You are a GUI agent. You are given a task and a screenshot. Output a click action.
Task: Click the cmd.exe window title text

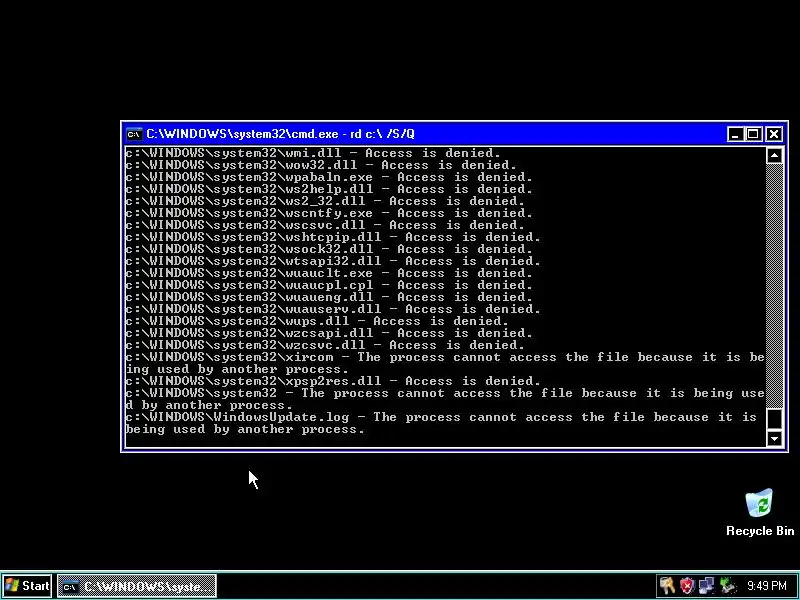[x=280, y=134]
